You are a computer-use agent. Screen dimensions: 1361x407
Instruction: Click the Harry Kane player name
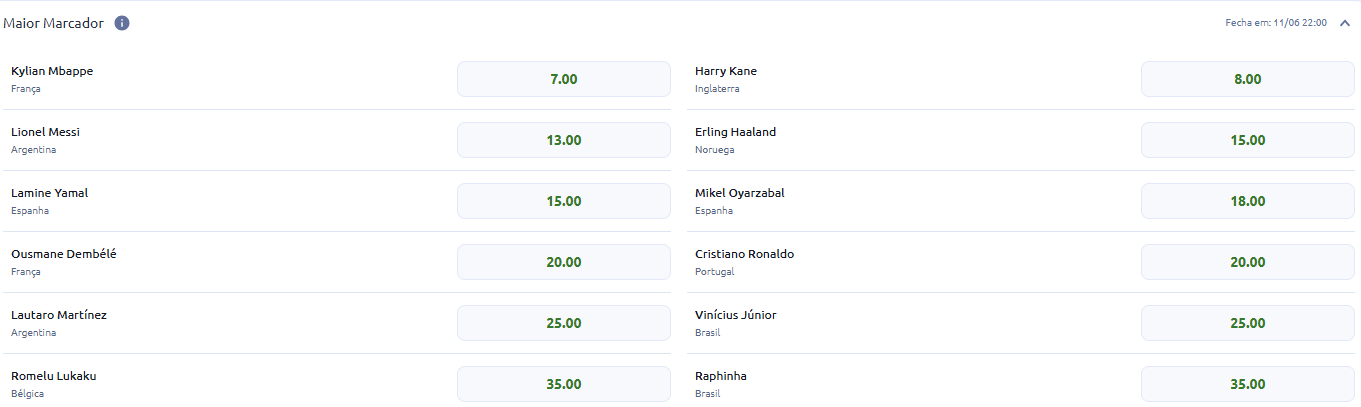pyautogui.click(x=726, y=71)
